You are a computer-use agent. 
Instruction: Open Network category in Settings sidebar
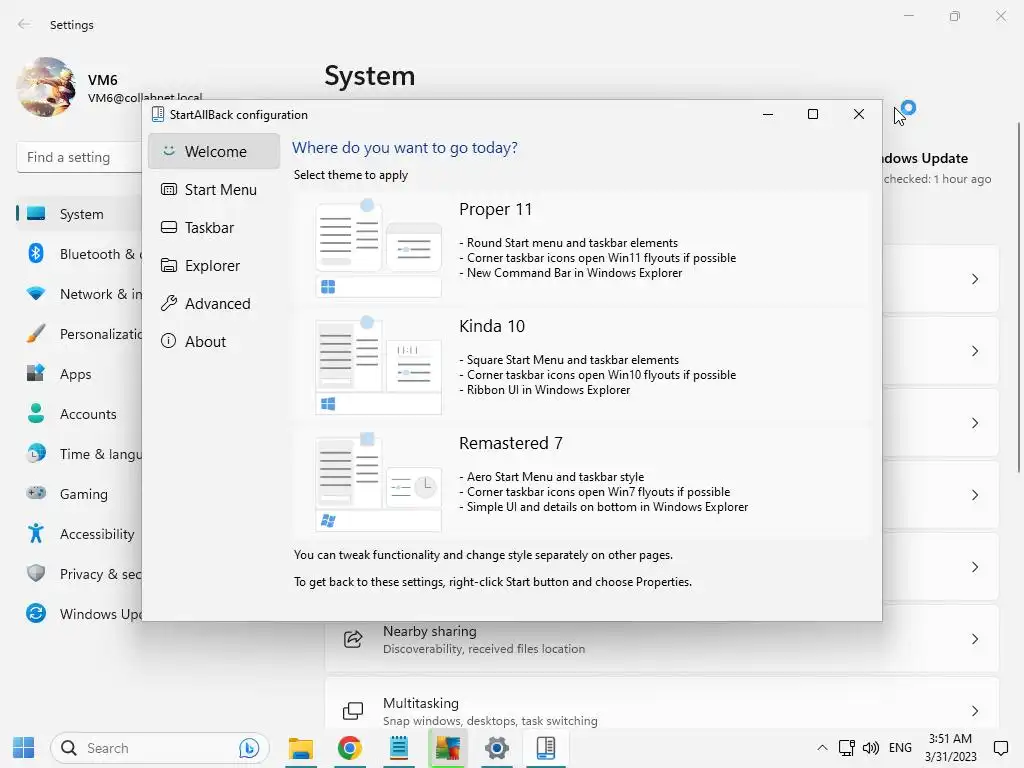pos(79,294)
